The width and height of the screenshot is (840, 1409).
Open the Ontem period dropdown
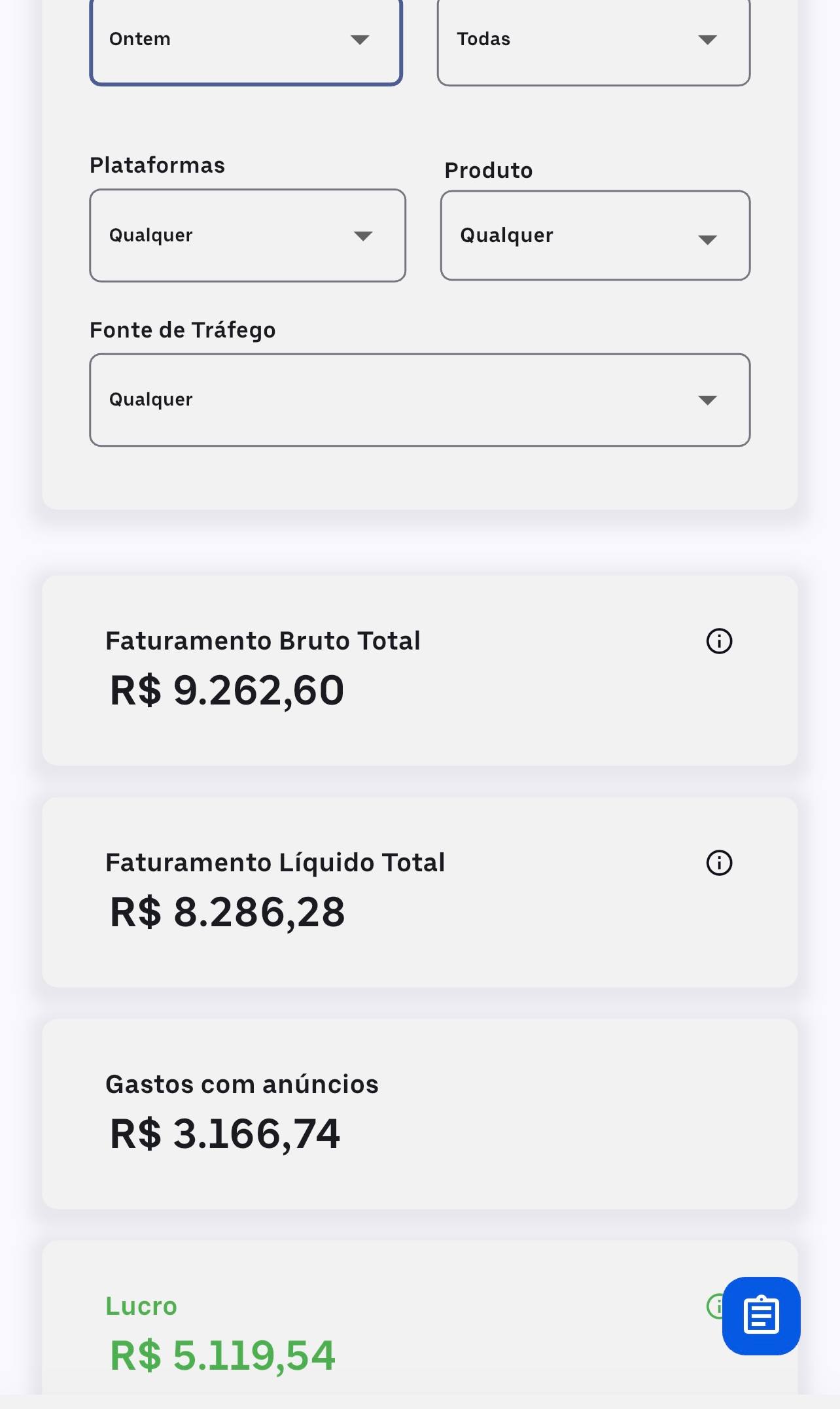[246, 41]
